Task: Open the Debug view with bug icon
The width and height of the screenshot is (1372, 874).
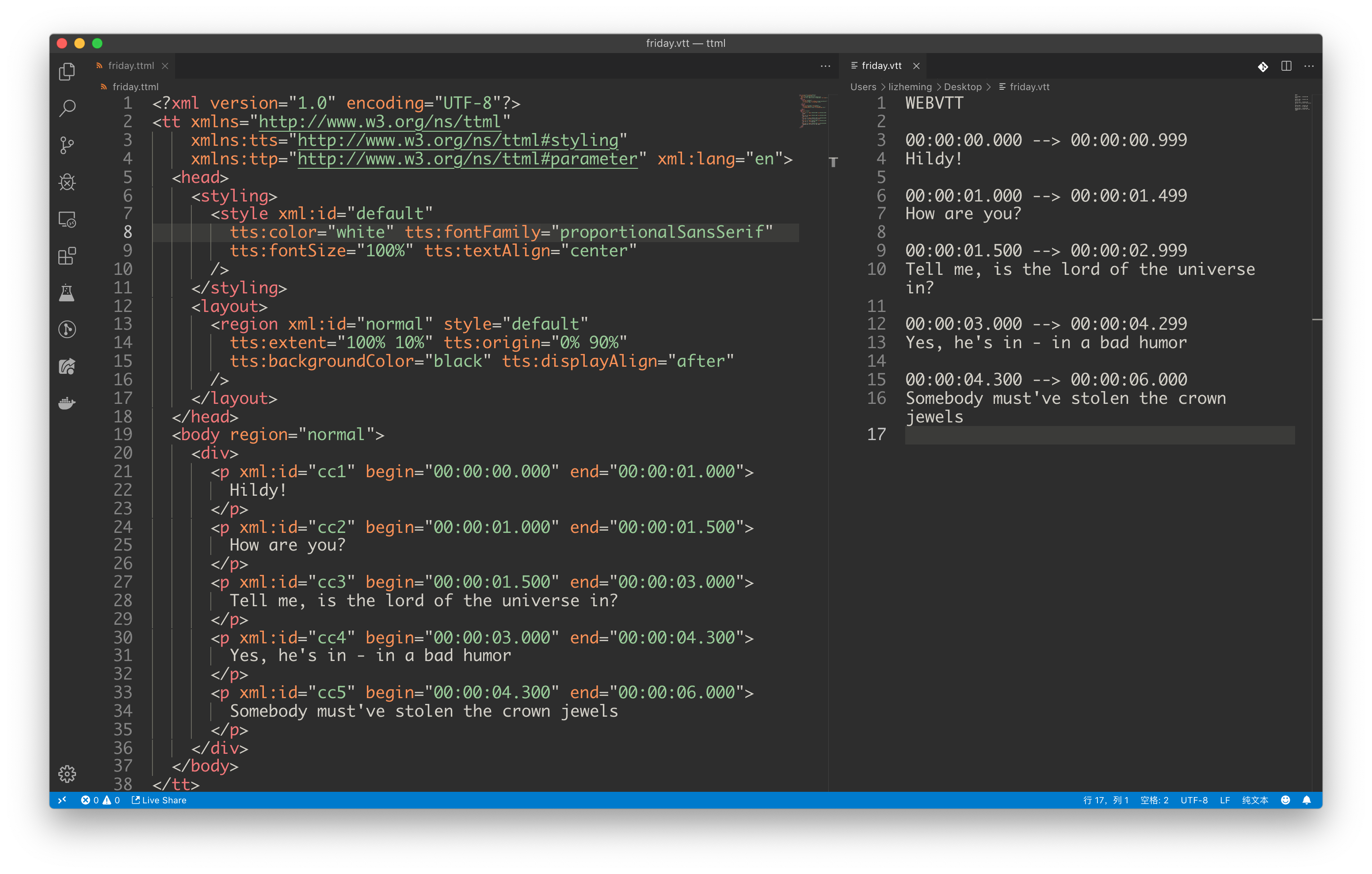Action: (x=67, y=182)
